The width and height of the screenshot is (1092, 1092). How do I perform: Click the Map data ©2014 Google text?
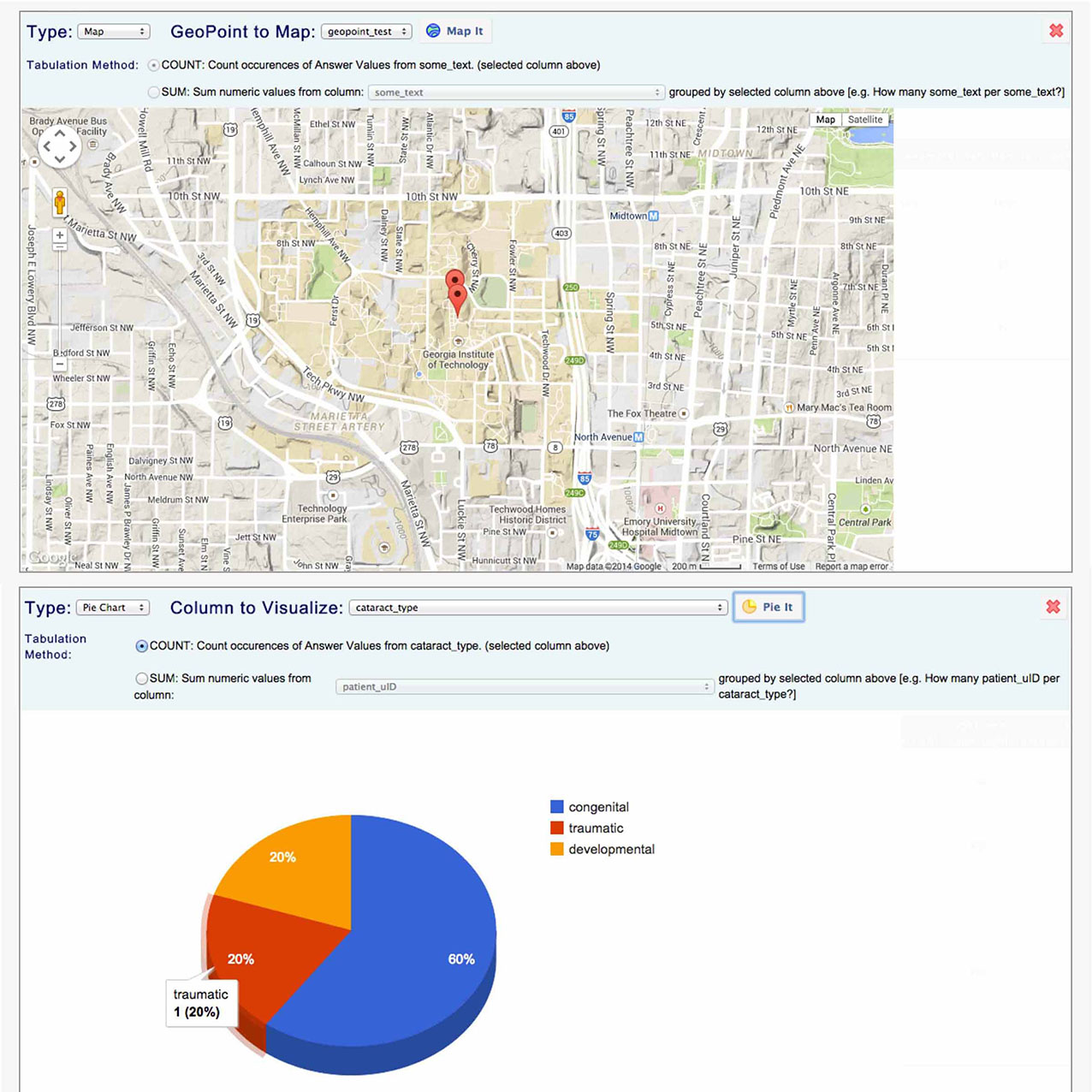[614, 567]
